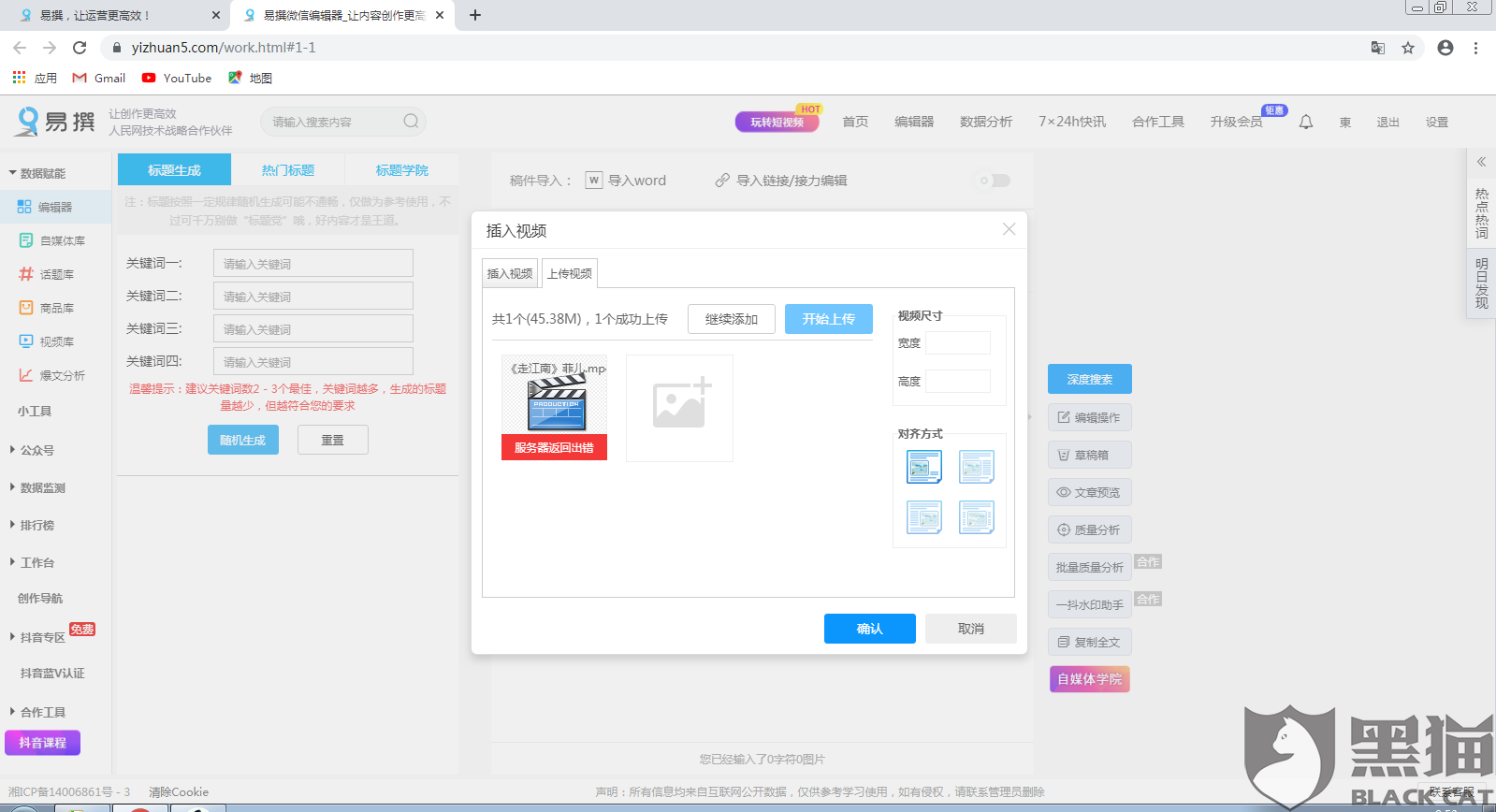
Task: Click the import link chain icon
Action: tap(722, 181)
